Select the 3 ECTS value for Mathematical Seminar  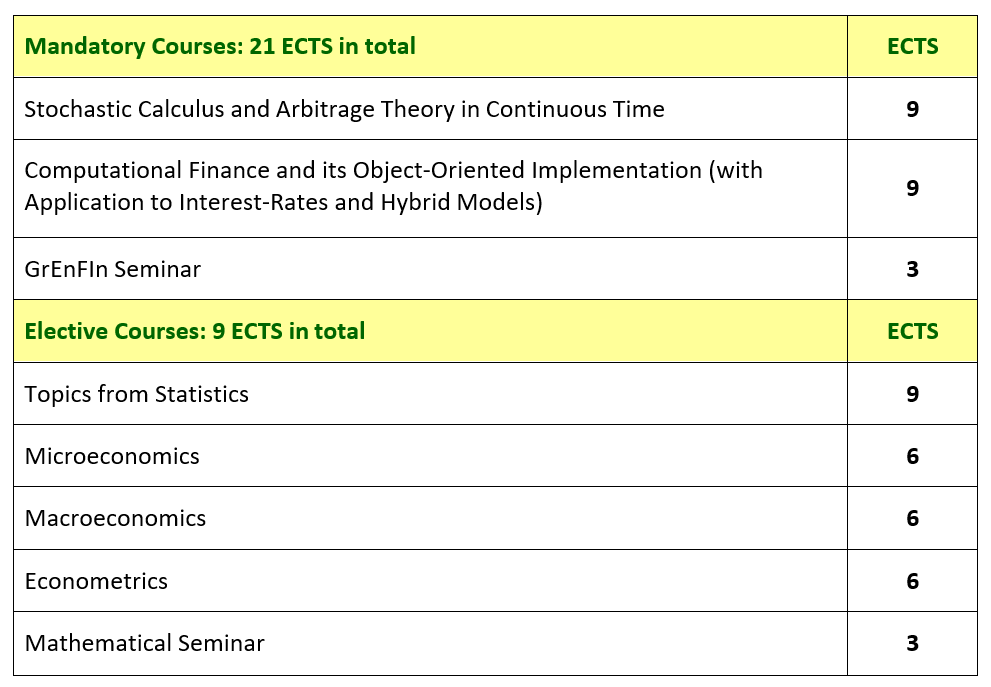pos(912,643)
